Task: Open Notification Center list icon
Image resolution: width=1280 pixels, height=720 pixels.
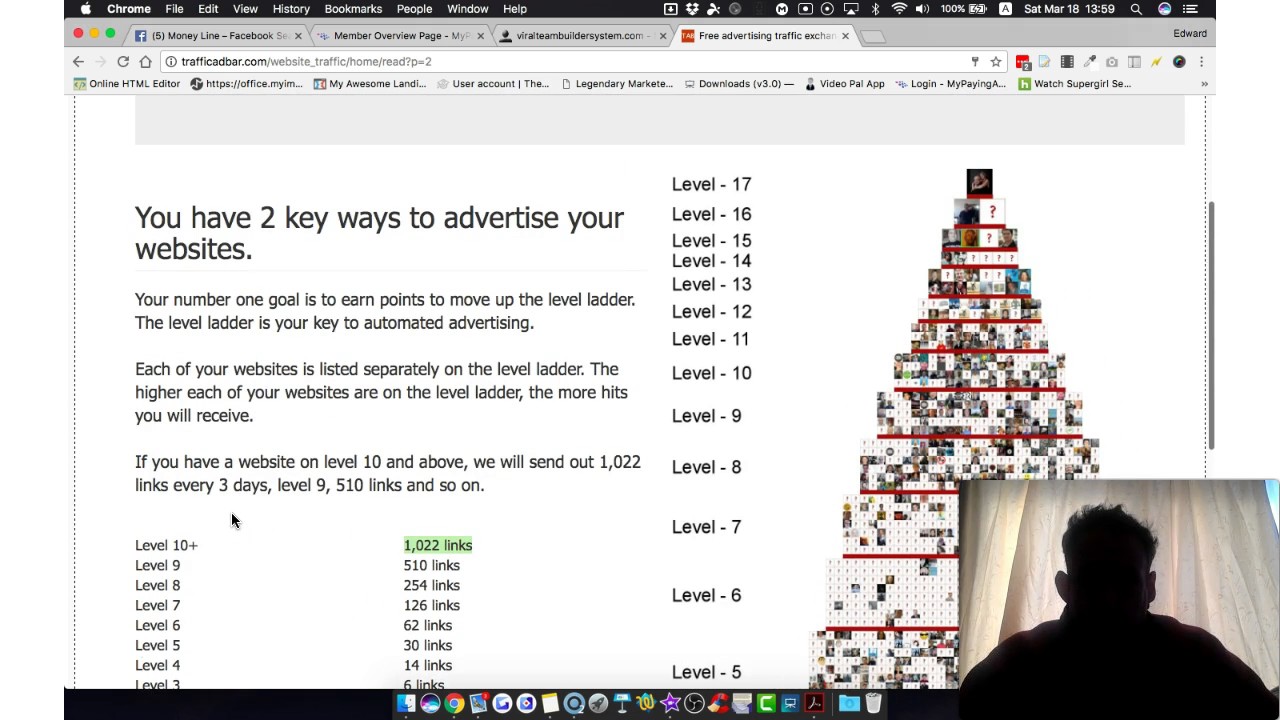Action: click(1190, 9)
